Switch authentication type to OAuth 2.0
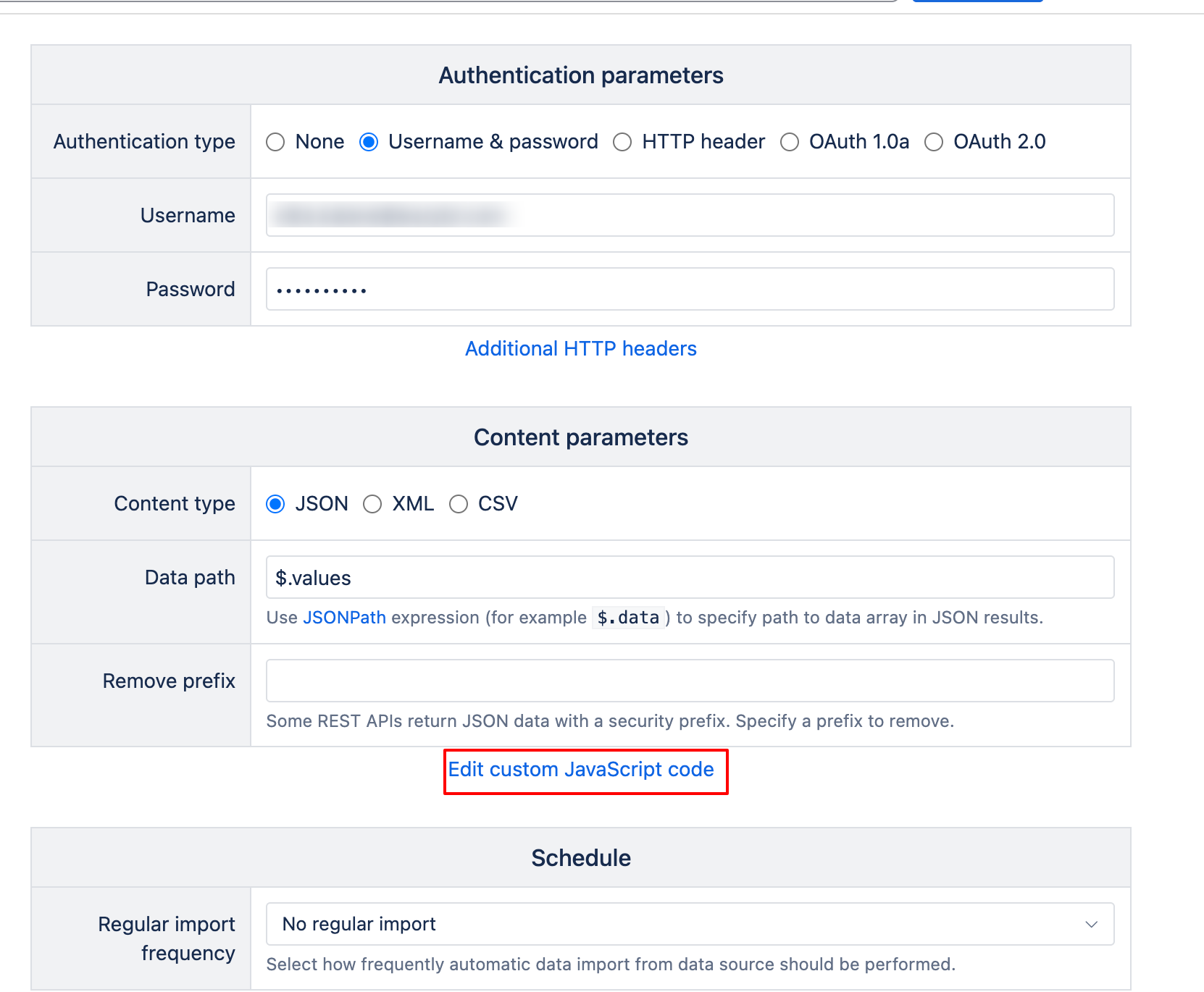This screenshot has width=1204, height=992. (934, 142)
